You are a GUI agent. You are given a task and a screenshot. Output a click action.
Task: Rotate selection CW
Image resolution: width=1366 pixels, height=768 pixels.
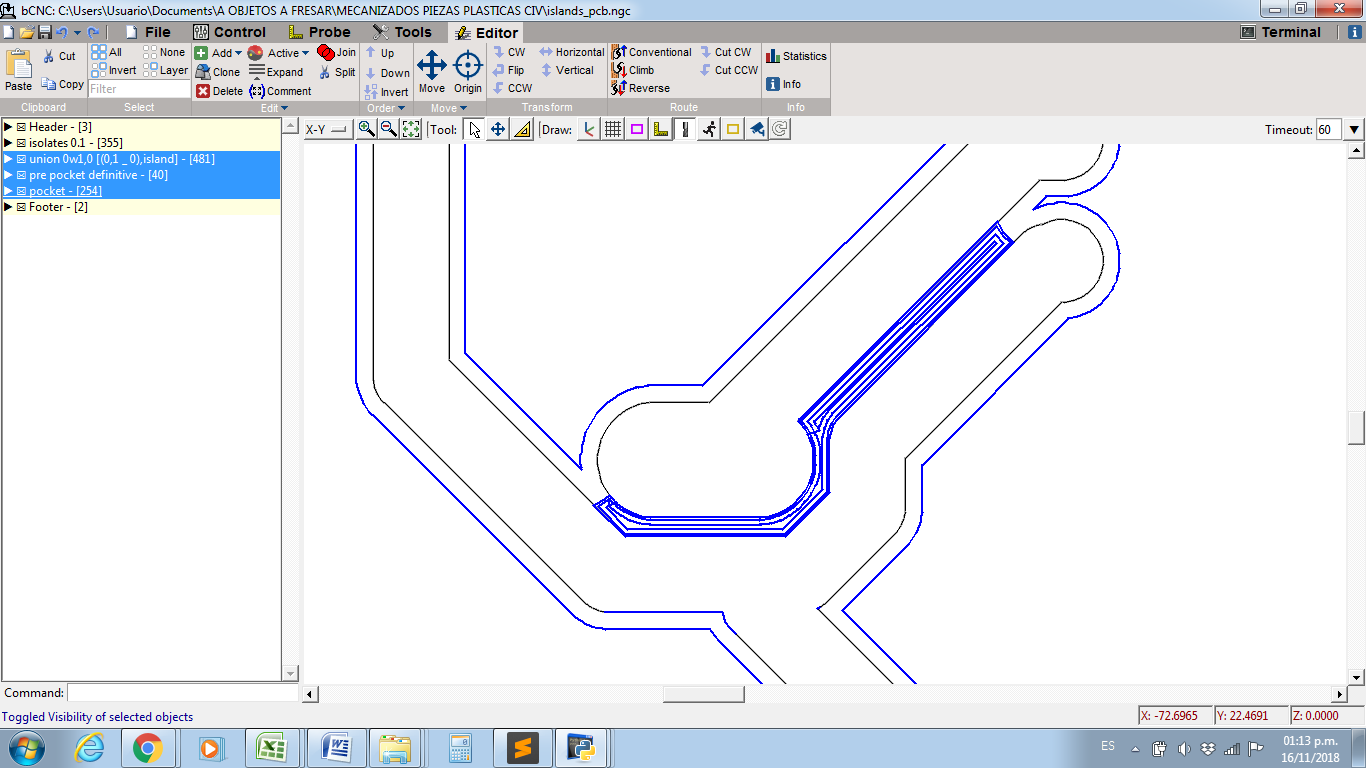(x=508, y=52)
